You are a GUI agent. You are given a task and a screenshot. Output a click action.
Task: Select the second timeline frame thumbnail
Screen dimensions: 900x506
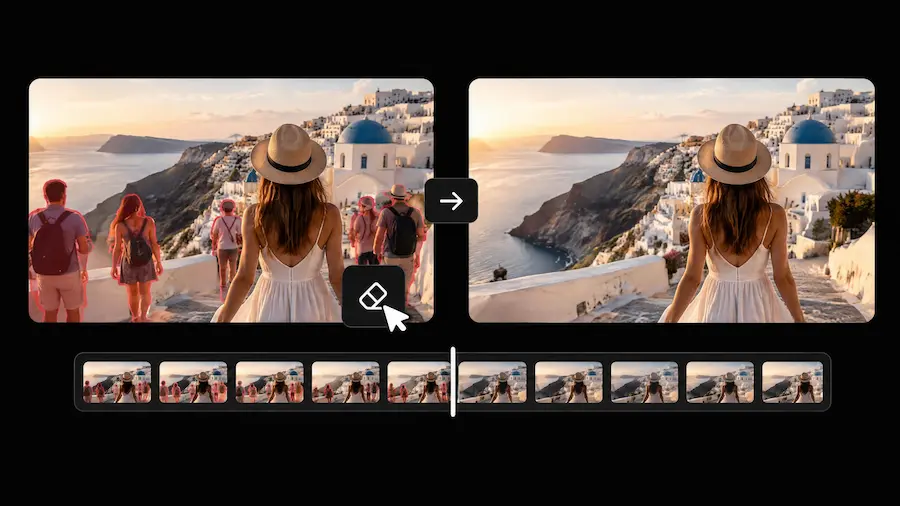[x=193, y=382]
